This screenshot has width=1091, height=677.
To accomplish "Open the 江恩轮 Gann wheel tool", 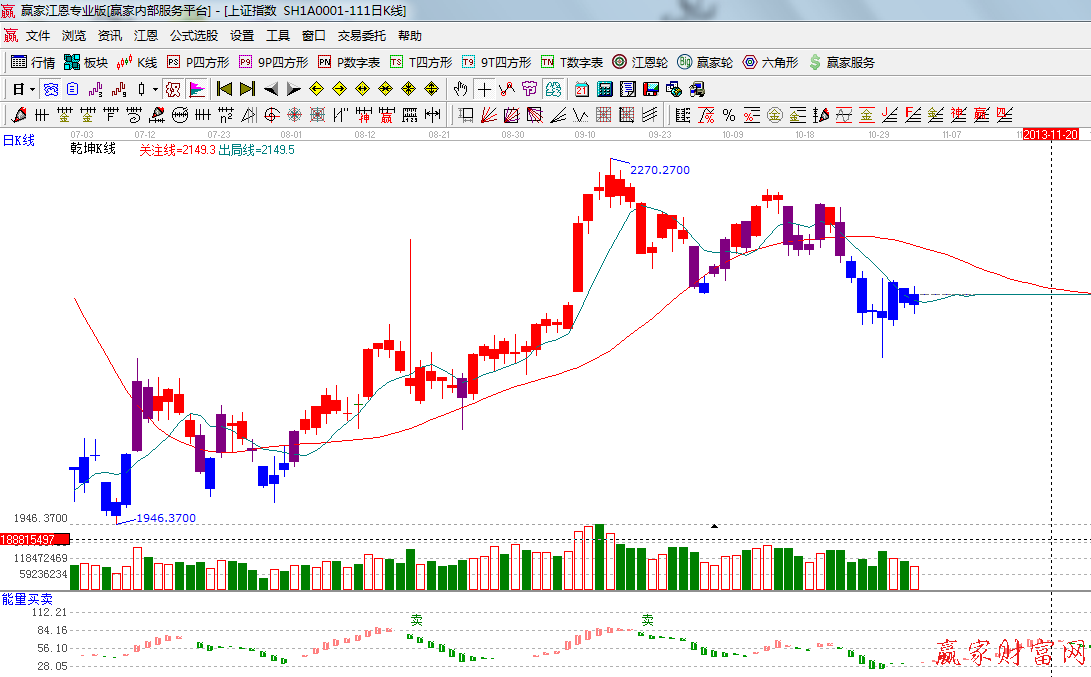I will [640, 62].
